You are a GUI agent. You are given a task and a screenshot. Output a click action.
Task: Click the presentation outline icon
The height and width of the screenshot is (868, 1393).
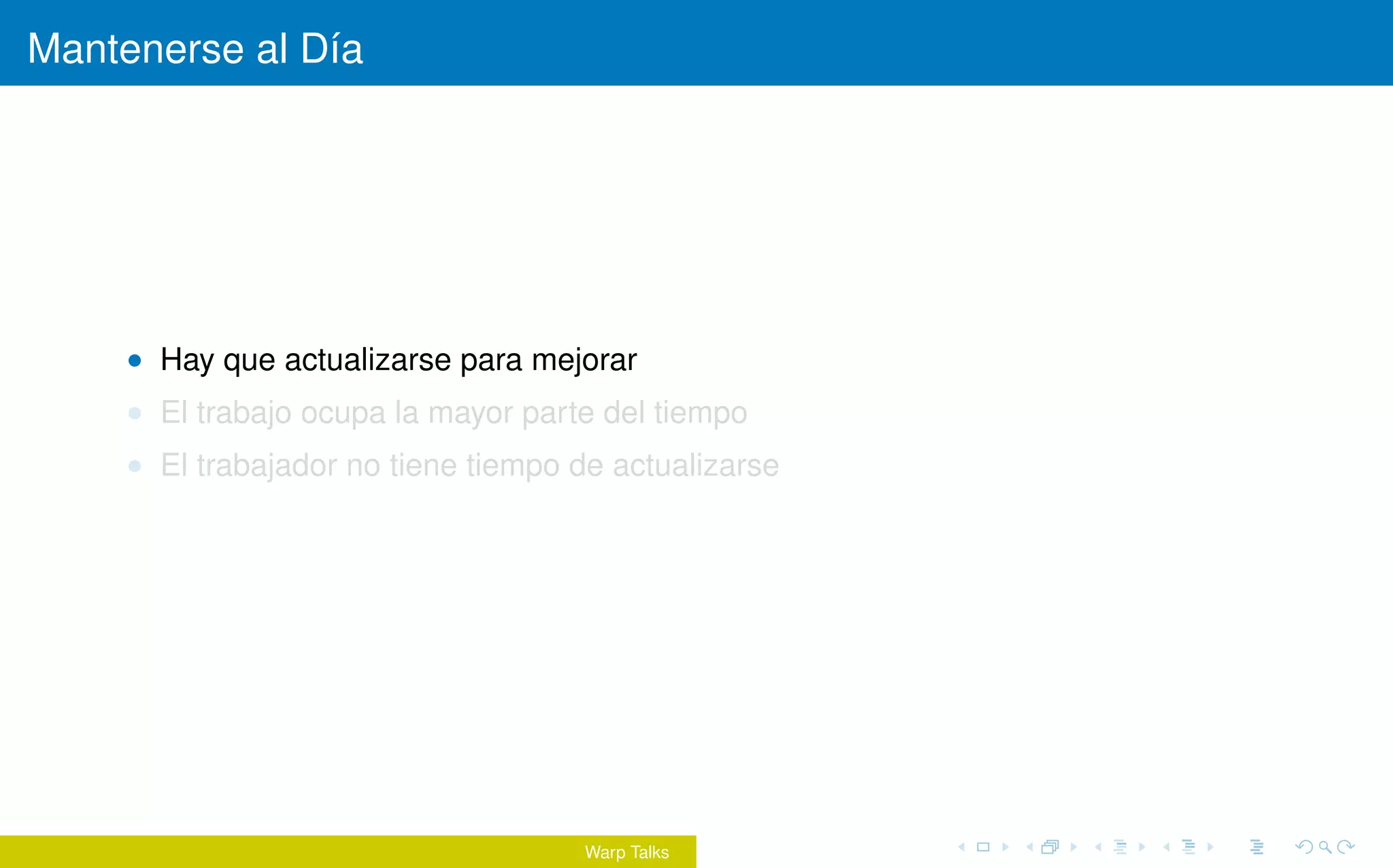[x=1256, y=847]
